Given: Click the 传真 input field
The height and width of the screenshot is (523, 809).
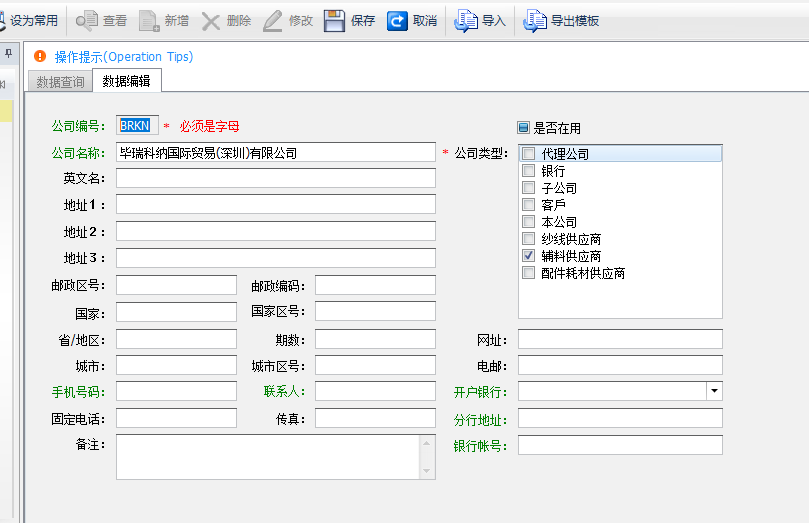Looking at the screenshot, I should coord(375,418).
